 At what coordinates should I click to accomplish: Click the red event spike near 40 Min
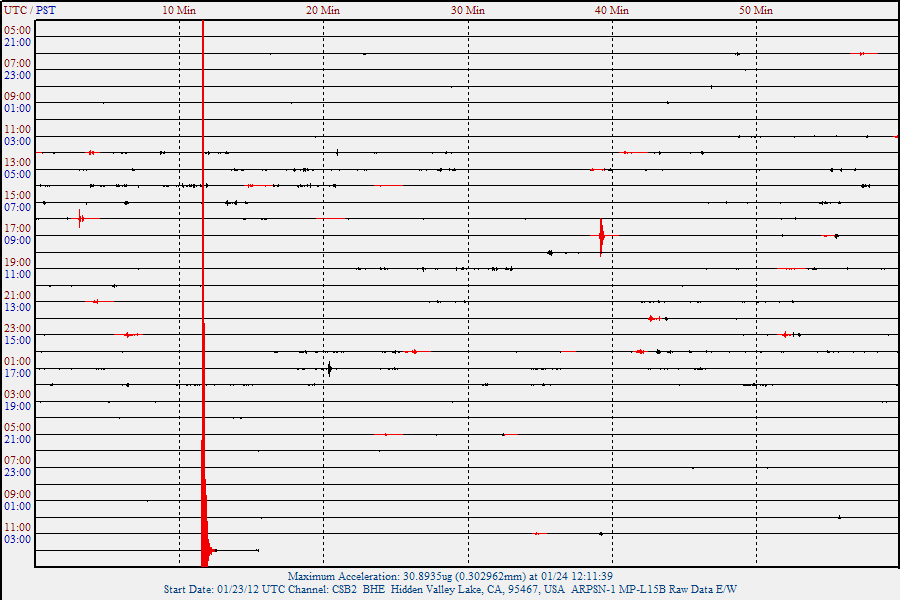click(x=601, y=236)
